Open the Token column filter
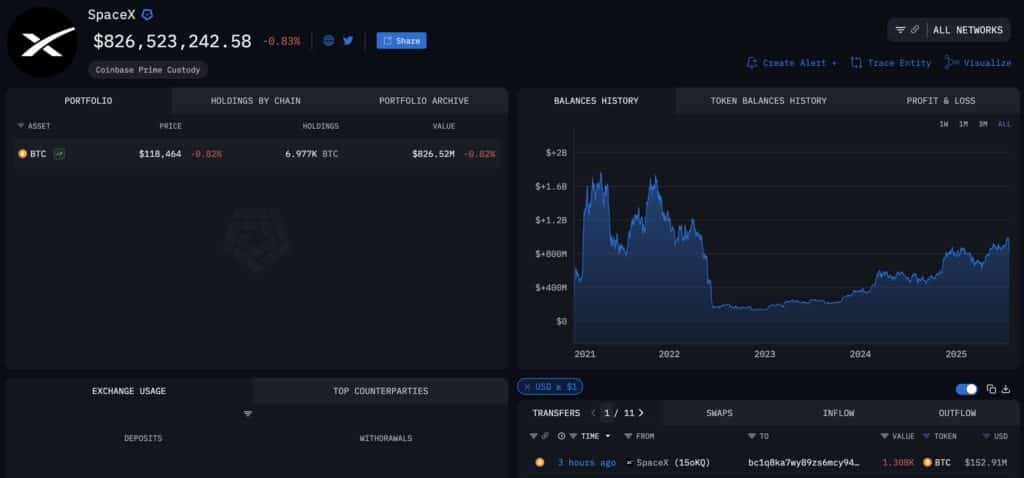The height and width of the screenshot is (478, 1024). click(x=927, y=436)
